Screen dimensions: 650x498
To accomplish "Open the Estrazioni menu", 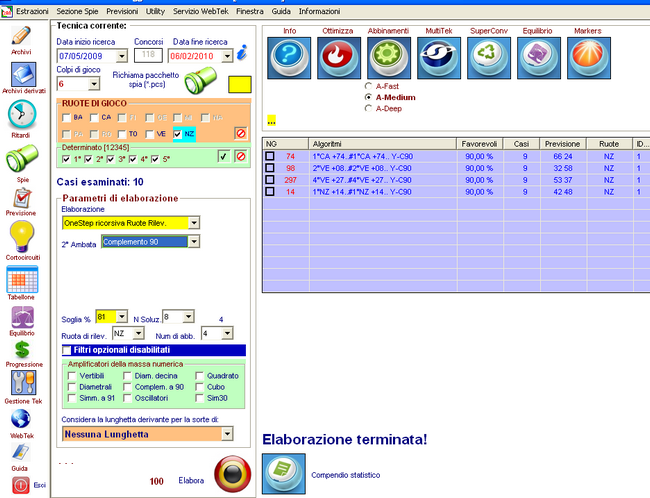I will click(x=32, y=12).
